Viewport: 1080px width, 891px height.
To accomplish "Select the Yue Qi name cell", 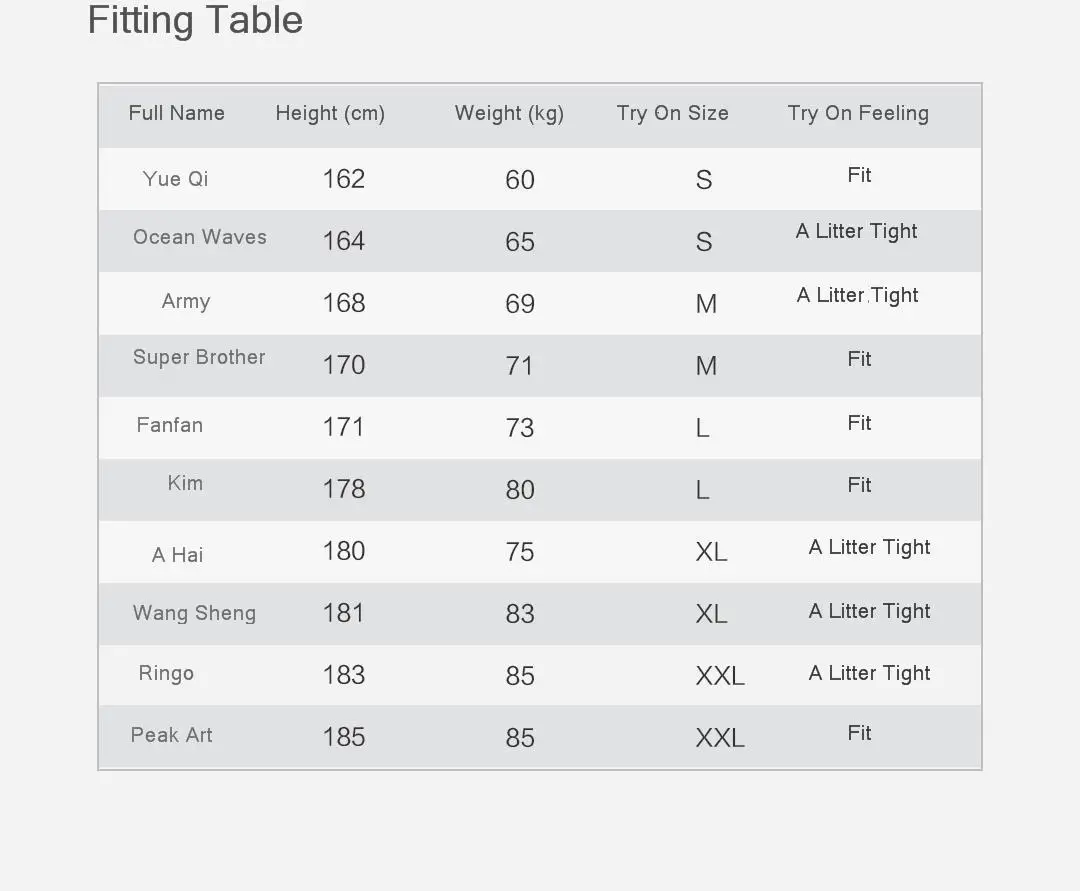I will point(175,179).
